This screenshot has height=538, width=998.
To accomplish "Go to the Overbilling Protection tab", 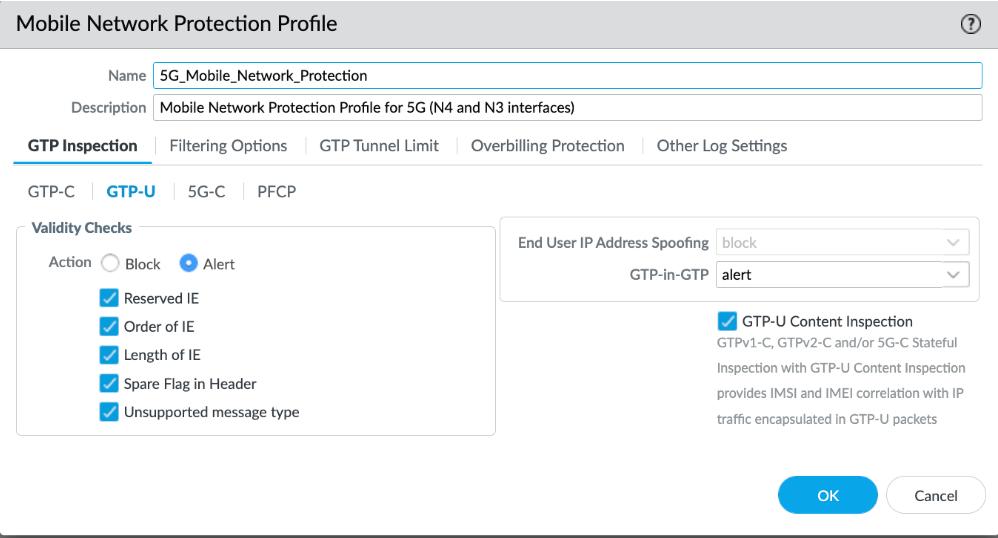I will [x=548, y=146].
